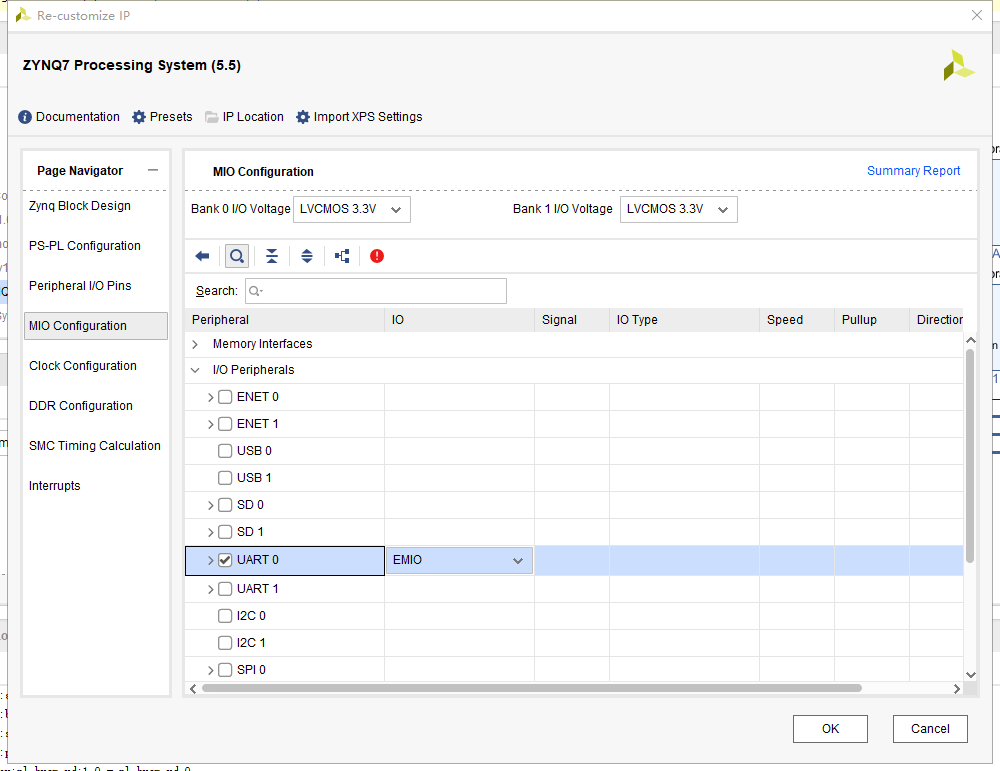Open Bank 1 I/O Voltage dropdown
The height and width of the screenshot is (771, 1000).
coord(679,209)
